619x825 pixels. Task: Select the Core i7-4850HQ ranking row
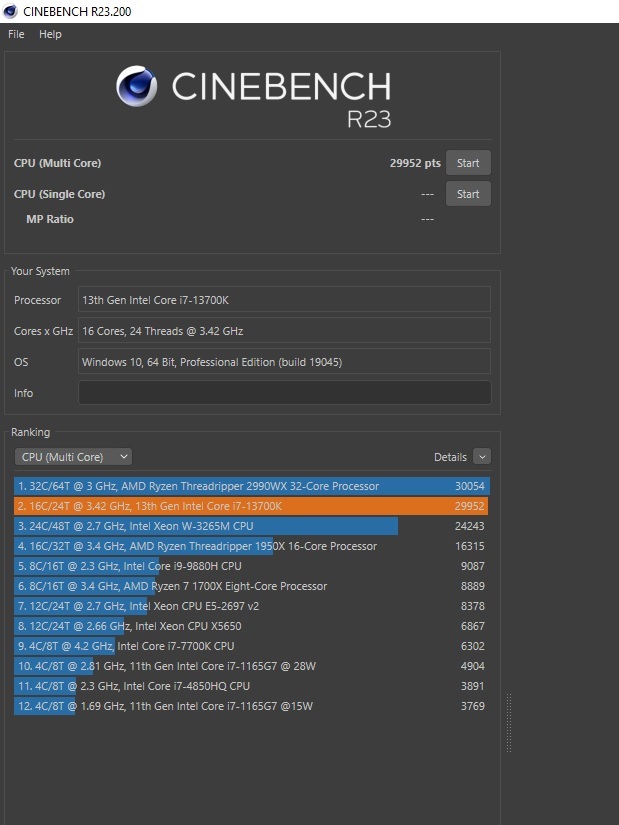pyautogui.click(x=252, y=686)
